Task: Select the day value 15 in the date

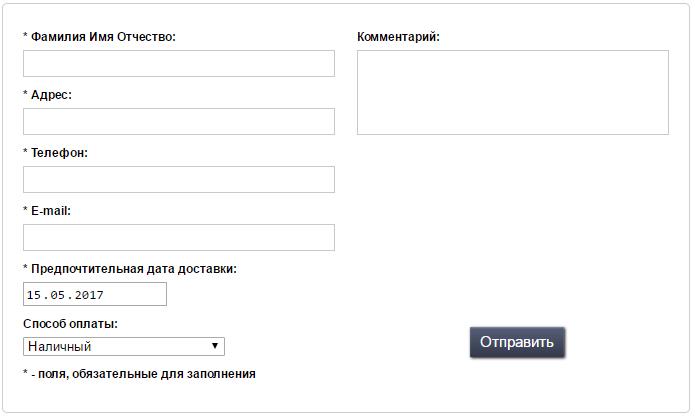Action: click(34, 295)
